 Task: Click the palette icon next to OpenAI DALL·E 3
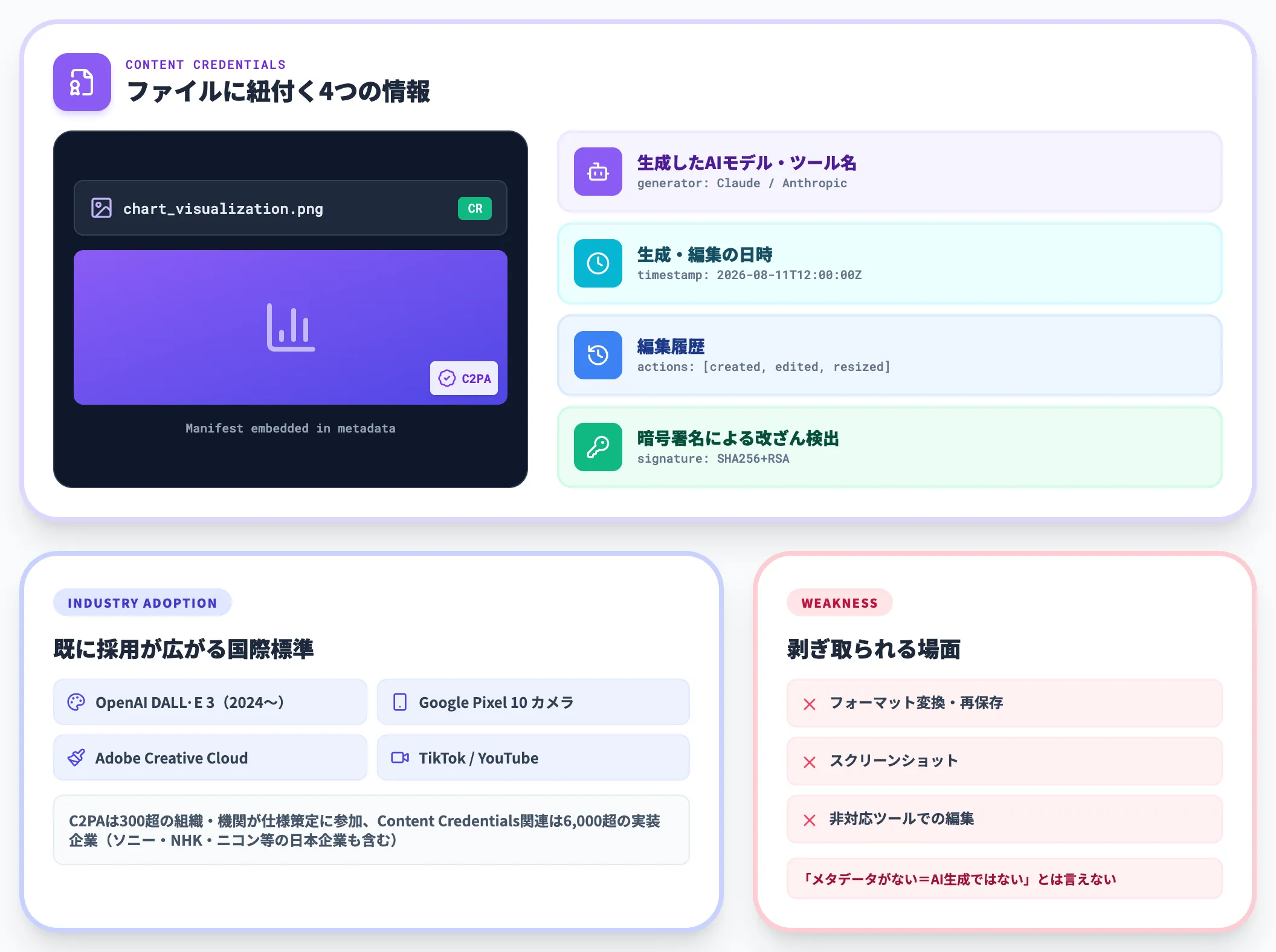click(76, 702)
